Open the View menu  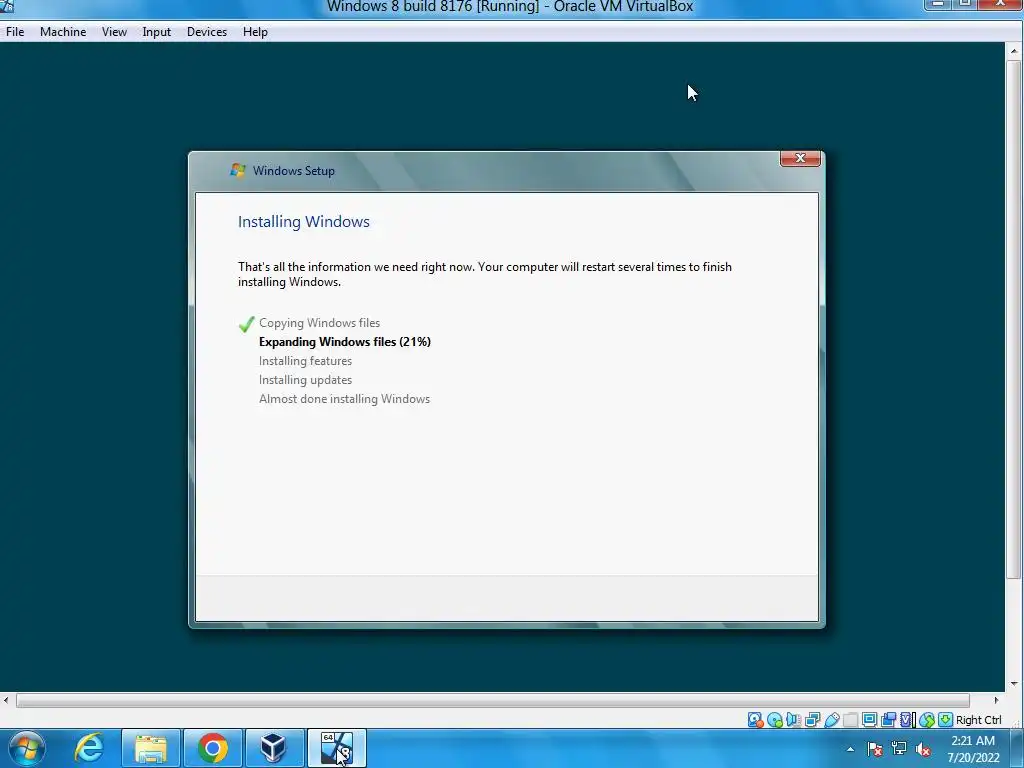pos(114,32)
